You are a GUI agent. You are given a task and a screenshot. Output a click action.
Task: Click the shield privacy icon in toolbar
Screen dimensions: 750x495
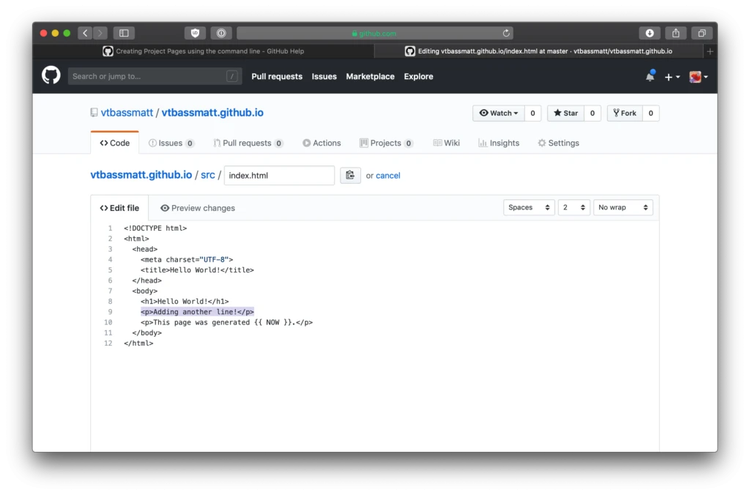[195, 33]
